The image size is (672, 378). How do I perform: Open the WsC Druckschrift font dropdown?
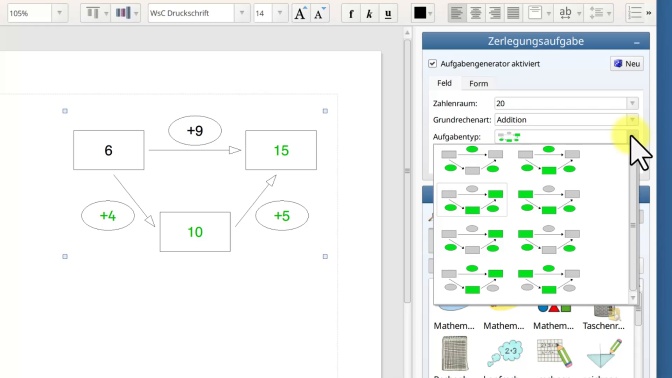coord(242,13)
